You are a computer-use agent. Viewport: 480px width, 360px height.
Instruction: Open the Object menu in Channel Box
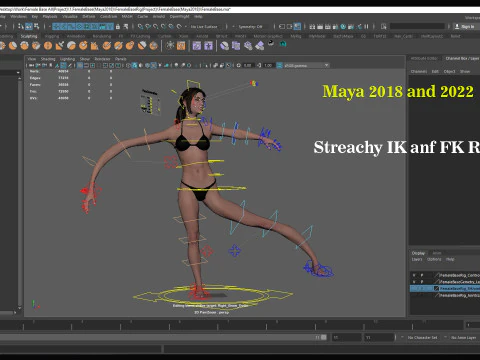tap(449, 71)
